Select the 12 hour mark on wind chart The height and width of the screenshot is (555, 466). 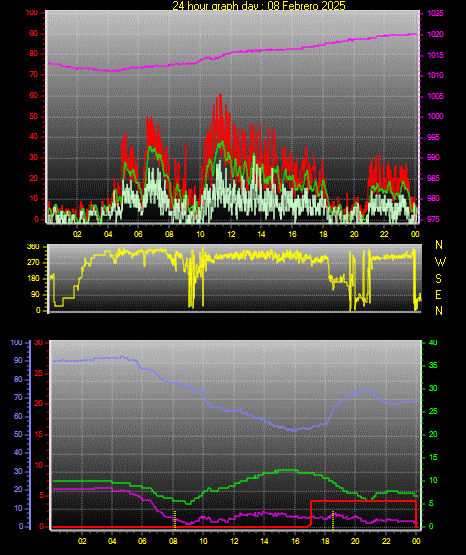coord(231,234)
